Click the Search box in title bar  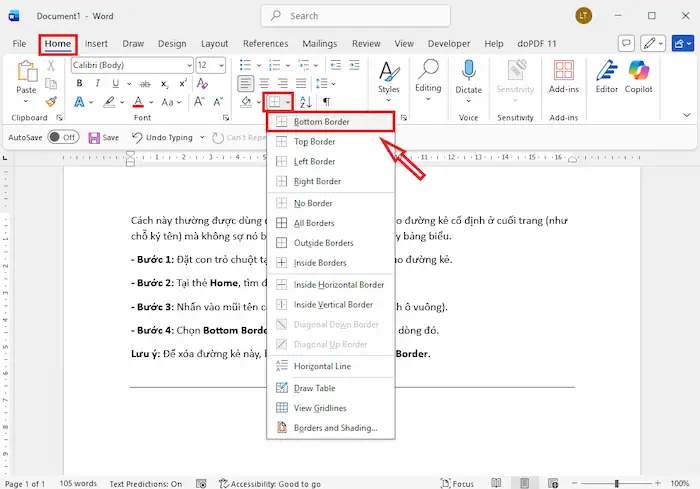coord(350,16)
